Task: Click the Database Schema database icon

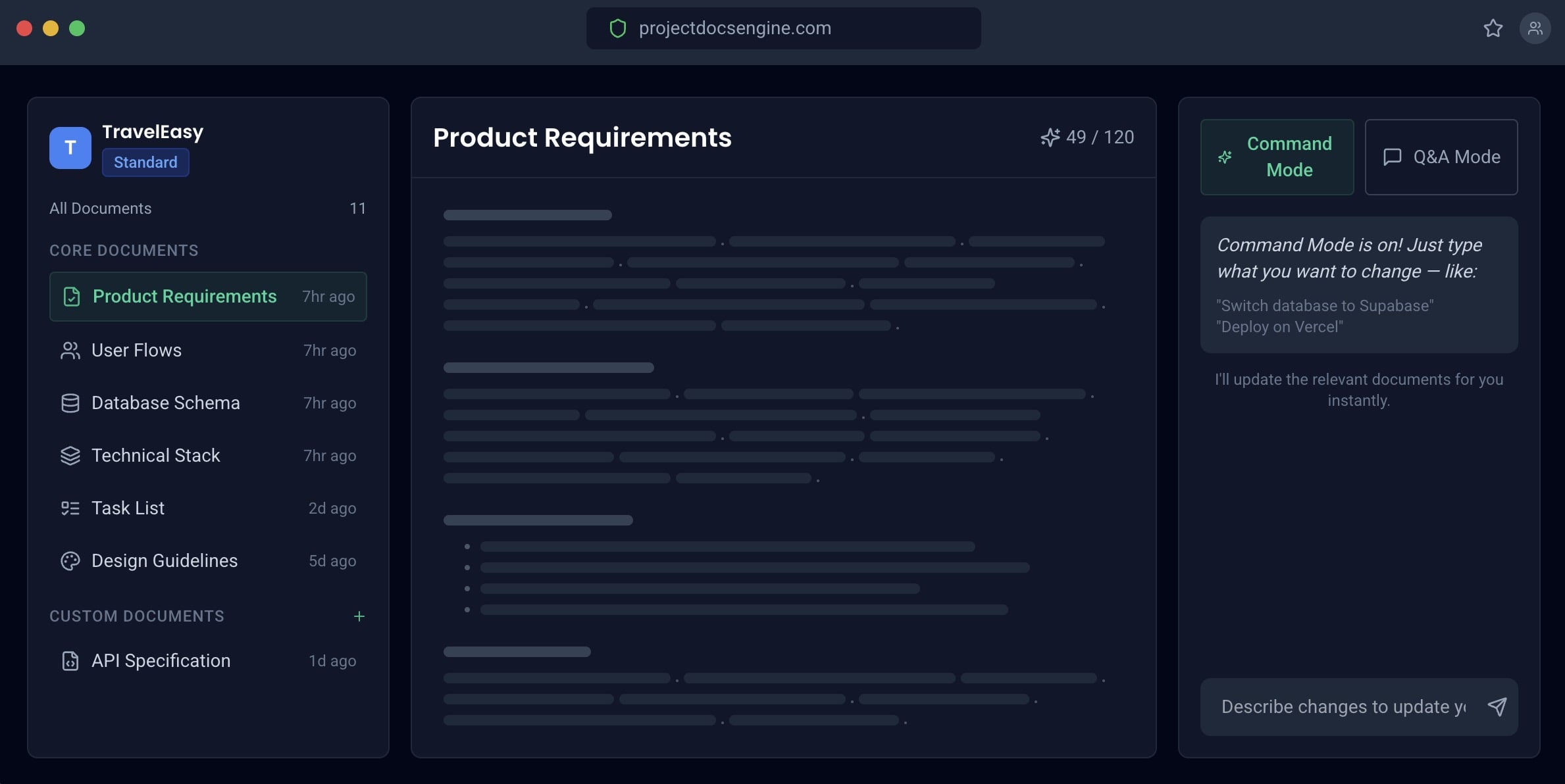Action: point(70,403)
